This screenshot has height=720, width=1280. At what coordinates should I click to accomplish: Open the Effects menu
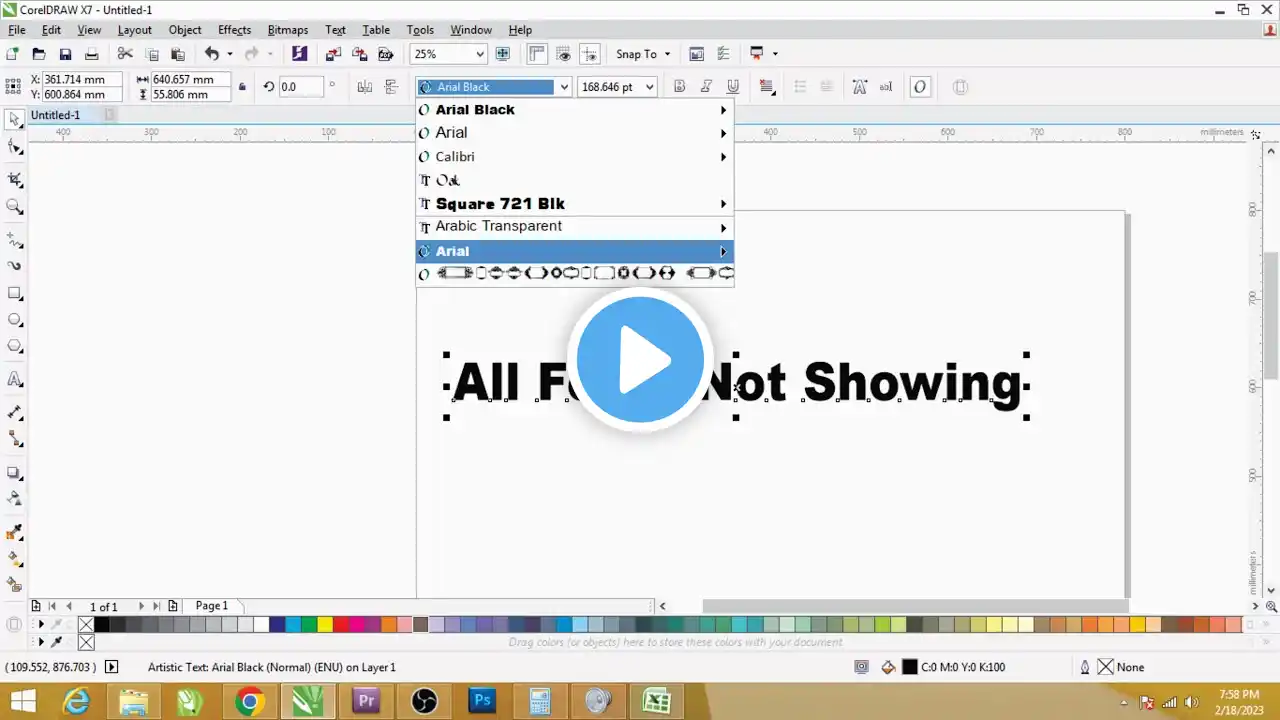coord(234,30)
